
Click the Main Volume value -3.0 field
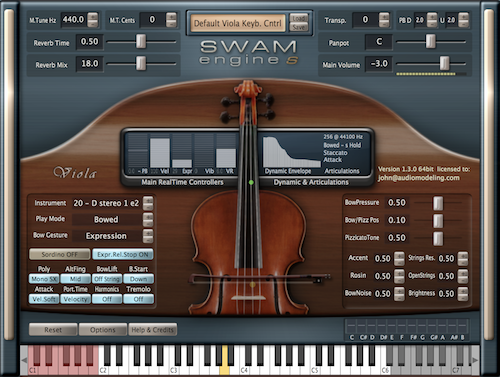coord(379,63)
